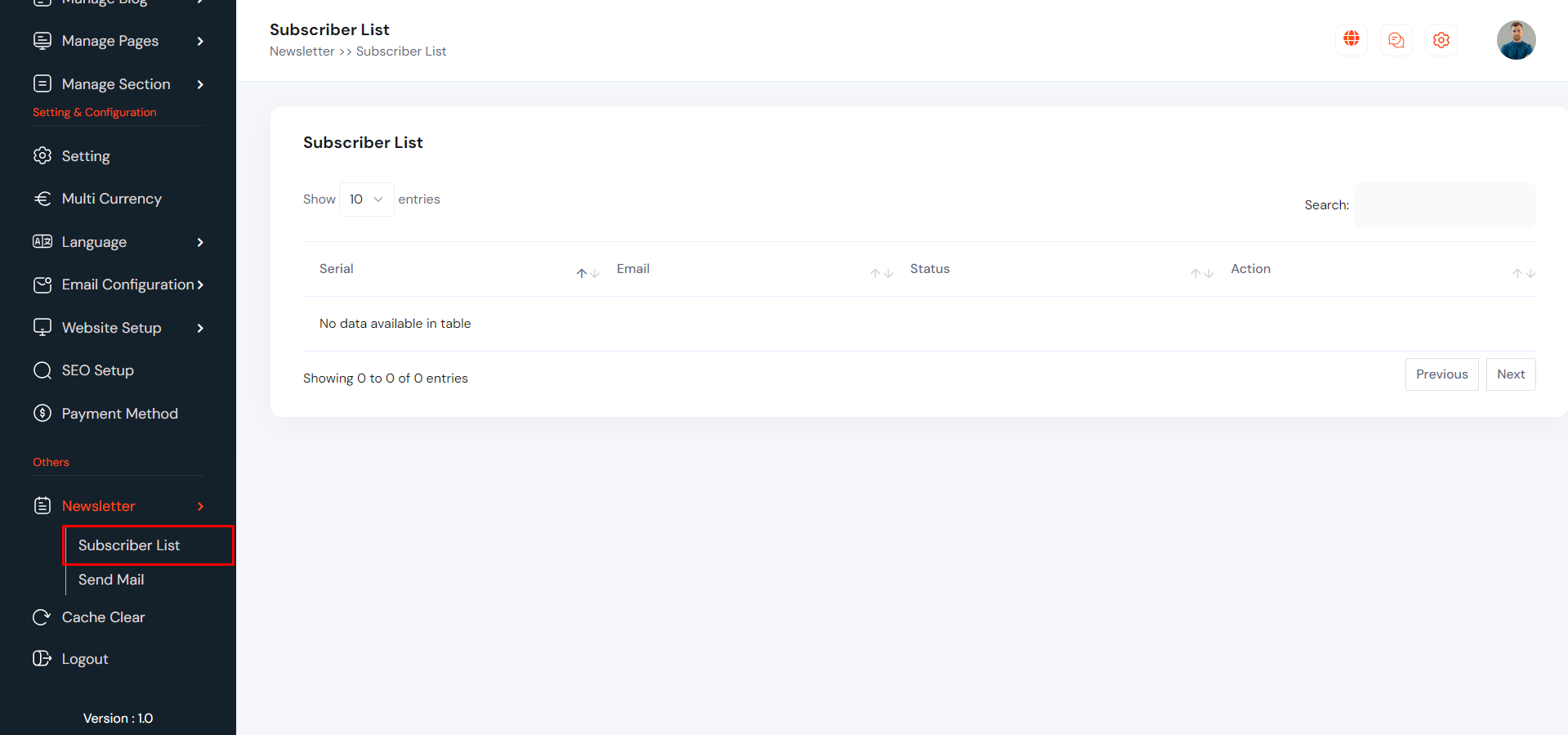The height and width of the screenshot is (735, 1568).
Task: Click the Cache Clear refresh icon
Action: 42,617
